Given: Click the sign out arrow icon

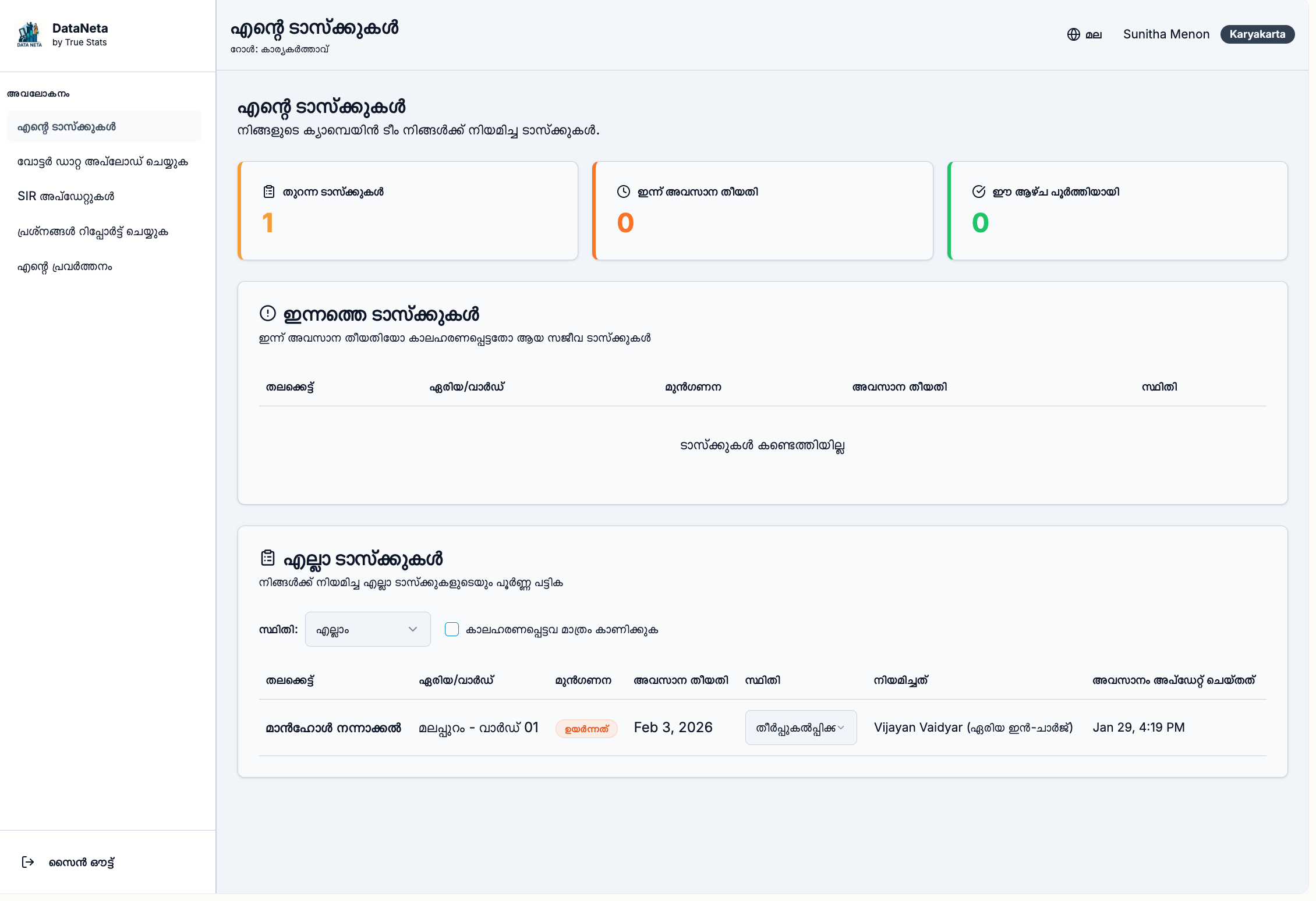Looking at the screenshot, I should (x=27, y=862).
